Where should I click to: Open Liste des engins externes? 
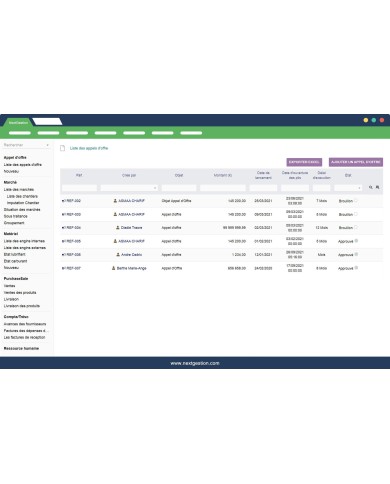click(x=25, y=248)
